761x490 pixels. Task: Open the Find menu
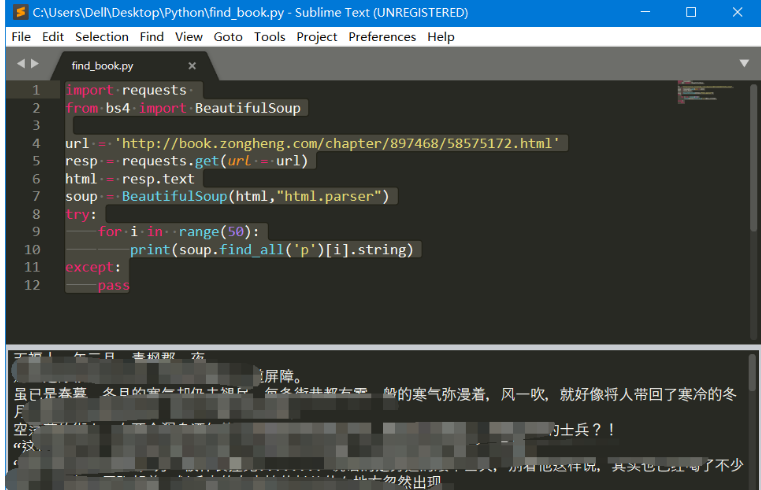pyautogui.click(x=152, y=37)
